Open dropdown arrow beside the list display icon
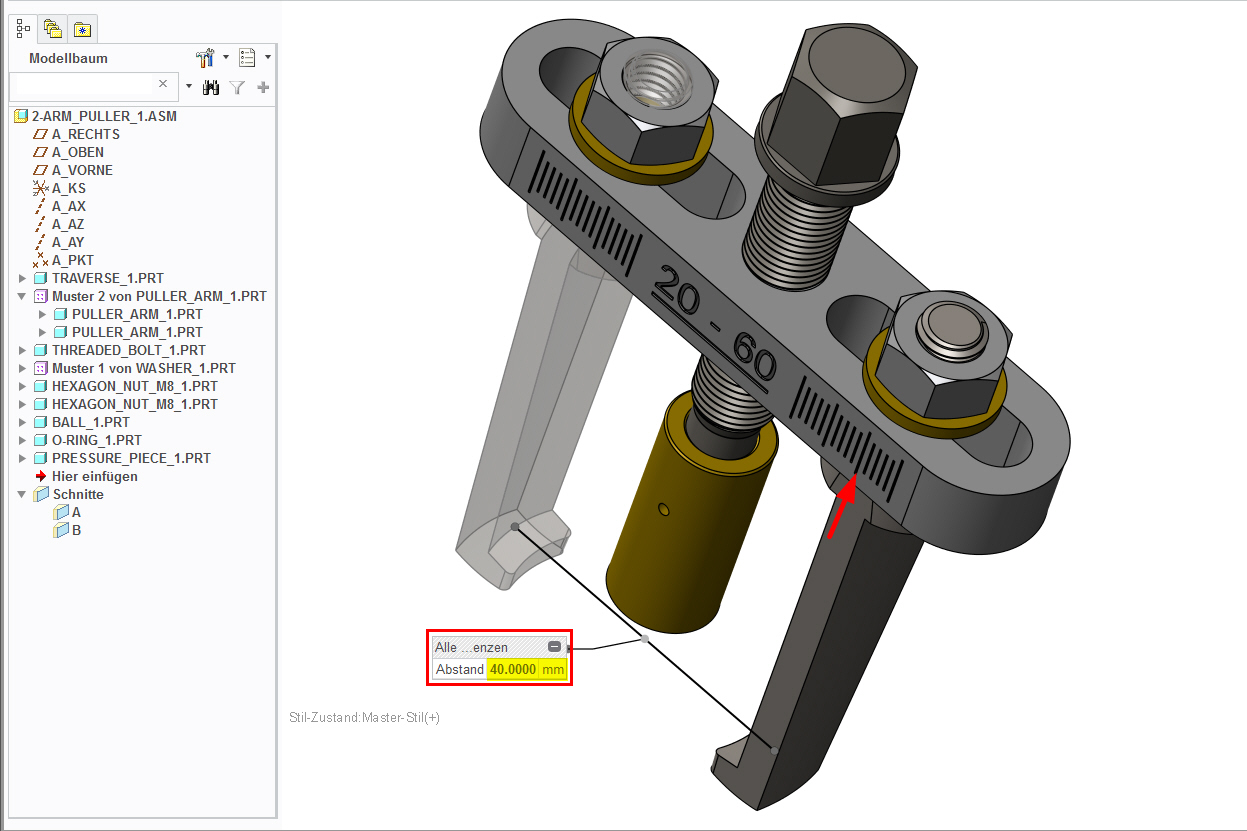This screenshot has width=1247, height=831. pos(267,57)
